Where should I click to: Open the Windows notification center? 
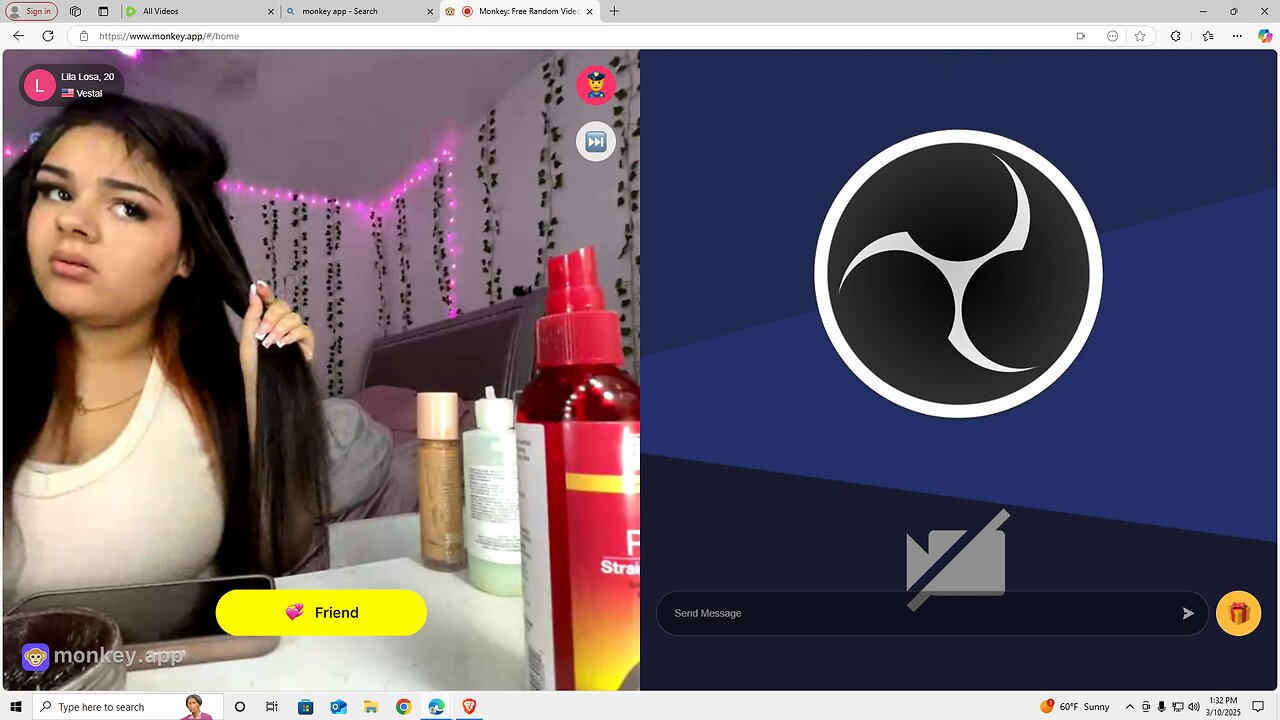coord(1258,707)
